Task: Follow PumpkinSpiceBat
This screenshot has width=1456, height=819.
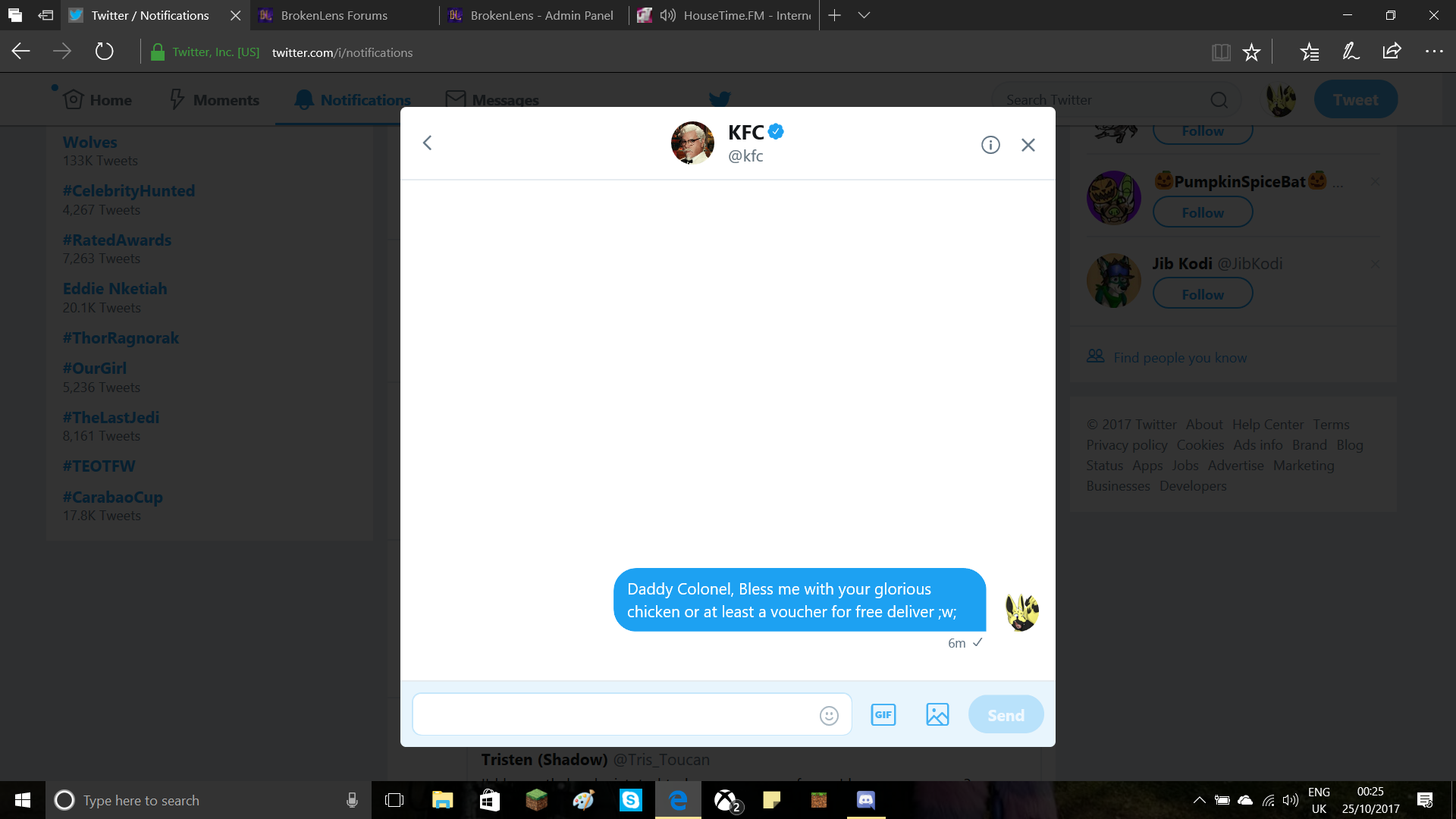Action: pyautogui.click(x=1203, y=212)
